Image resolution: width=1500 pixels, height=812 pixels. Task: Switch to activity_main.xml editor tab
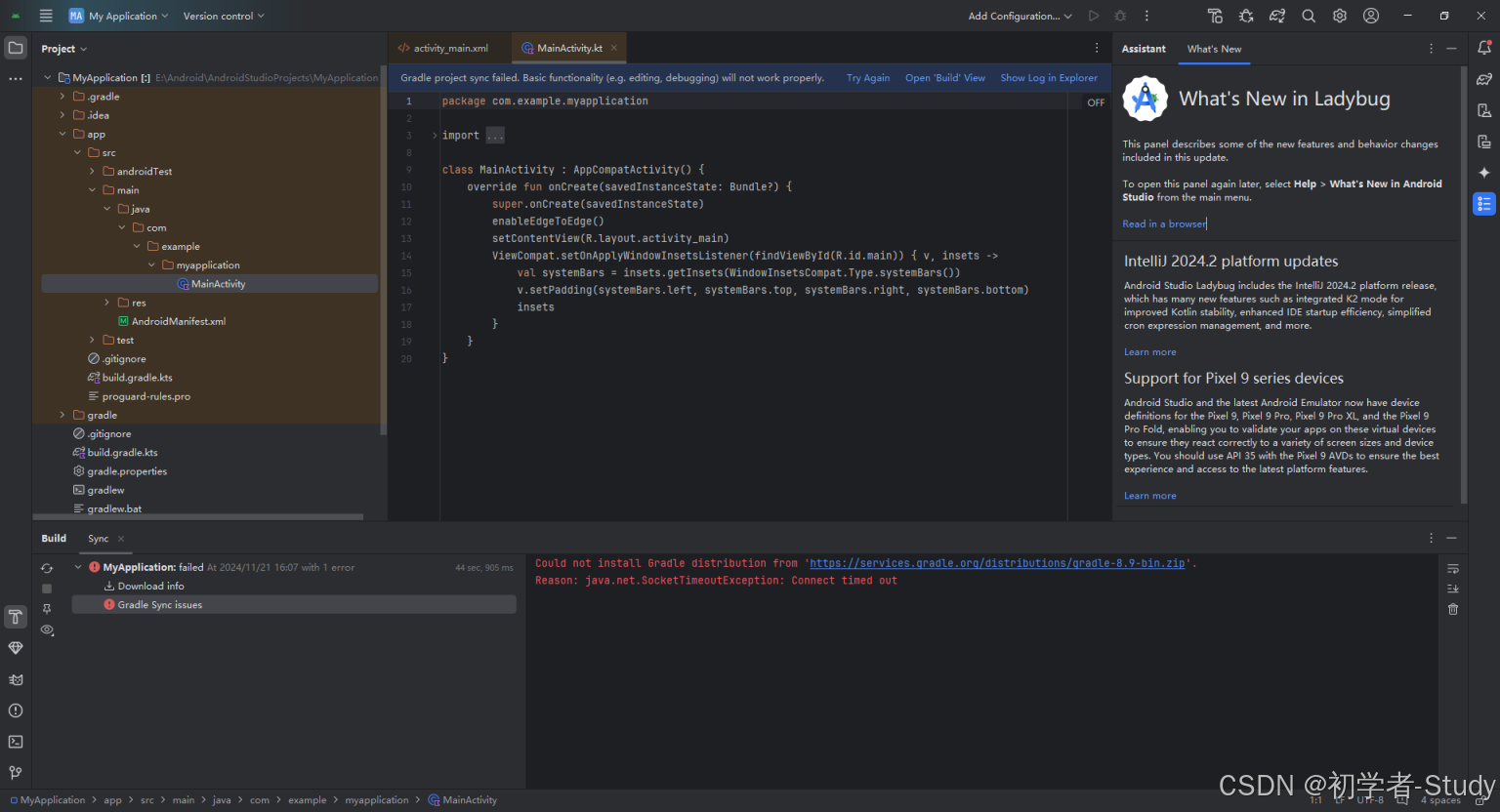coord(442,48)
